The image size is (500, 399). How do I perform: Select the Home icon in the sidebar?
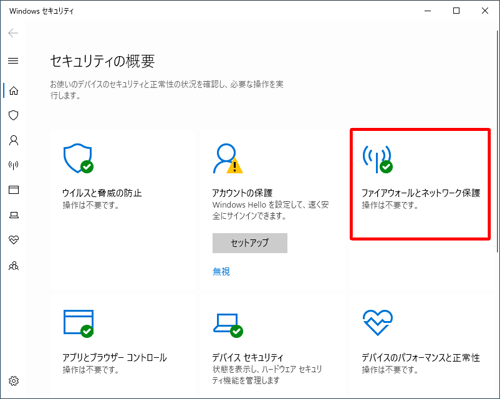(14, 91)
